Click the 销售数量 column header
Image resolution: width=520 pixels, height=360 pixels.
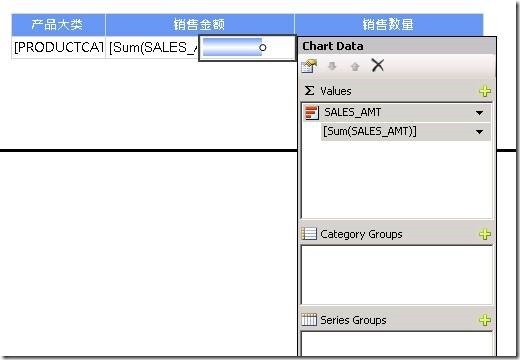[389, 25]
